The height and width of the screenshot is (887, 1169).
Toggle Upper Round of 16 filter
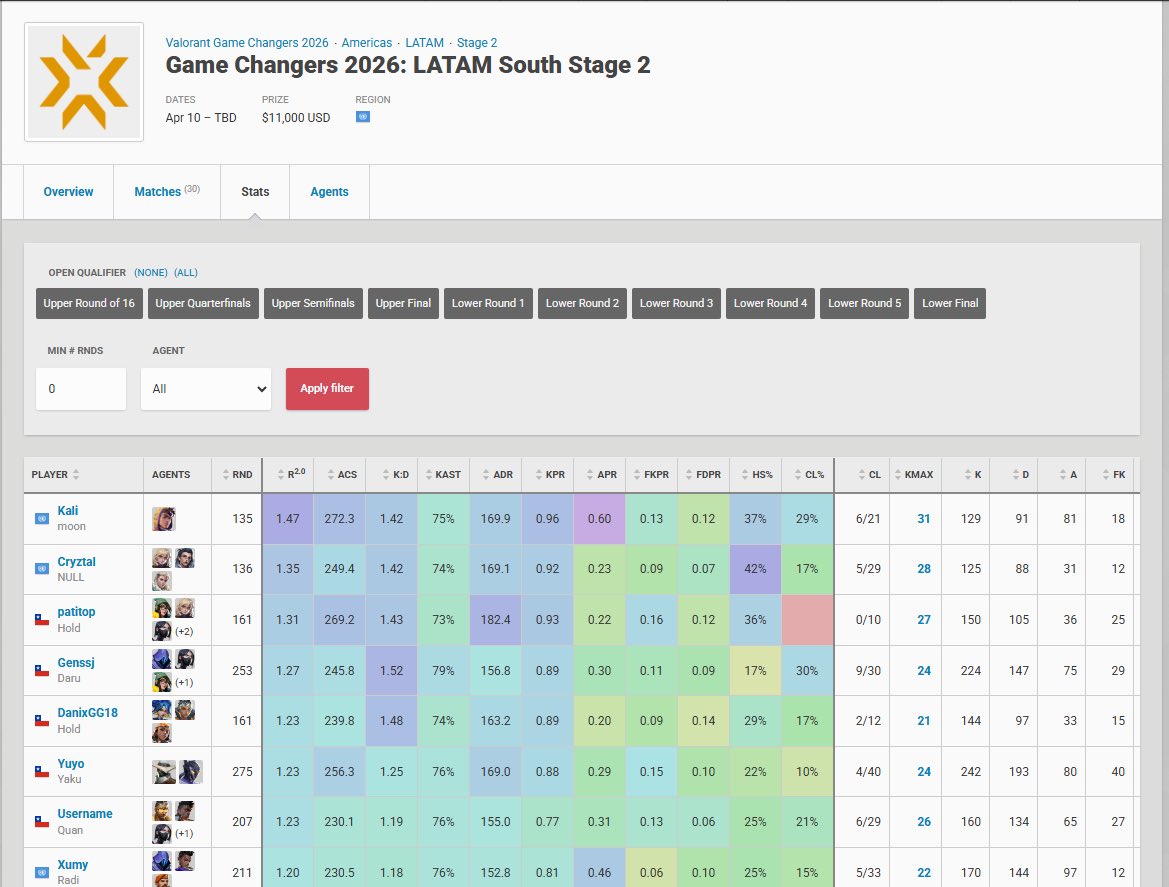click(x=89, y=303)
